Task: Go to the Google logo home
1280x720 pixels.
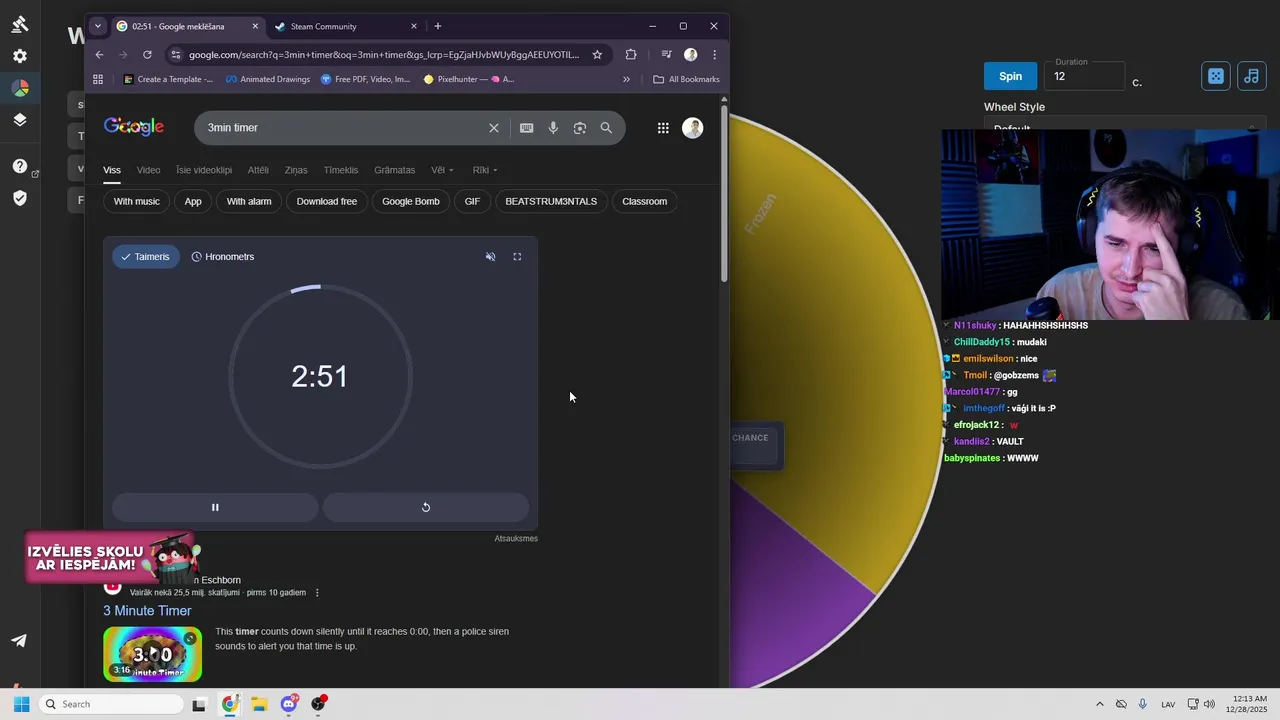Action: [134, 127]
